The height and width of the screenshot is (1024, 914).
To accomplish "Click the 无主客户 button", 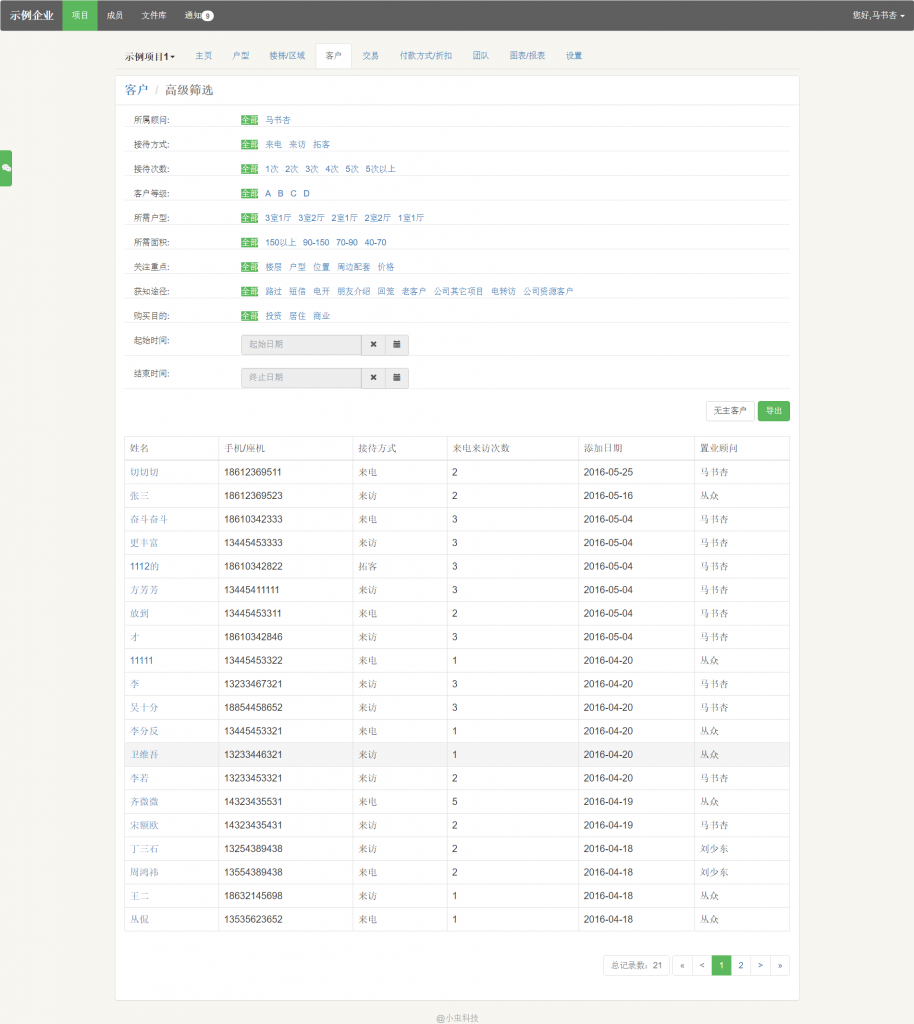I will [x=730, y=411].
